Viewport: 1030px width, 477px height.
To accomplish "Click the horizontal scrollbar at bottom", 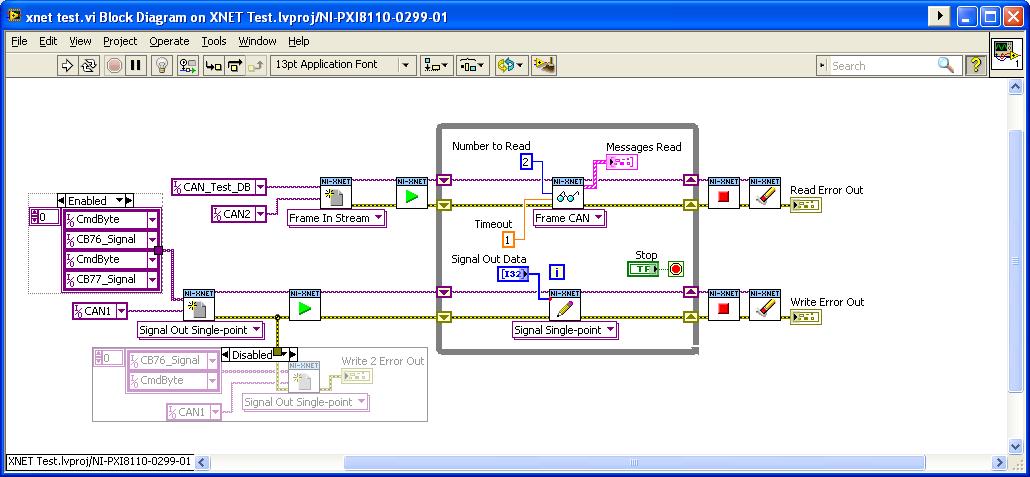I will point(600,462).
